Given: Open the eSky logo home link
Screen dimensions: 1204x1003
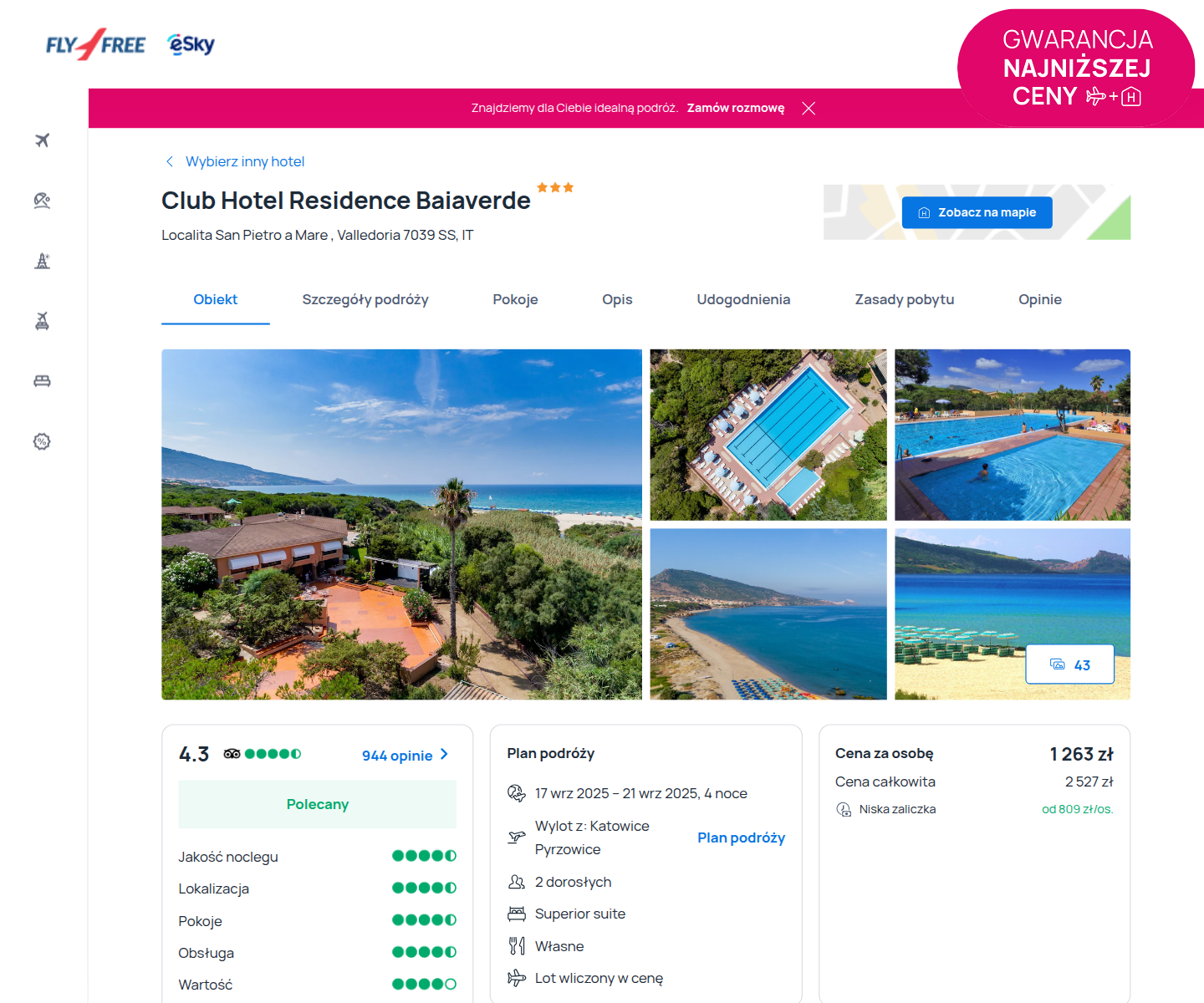Looking at the screenshot, I should pos(191,44).
